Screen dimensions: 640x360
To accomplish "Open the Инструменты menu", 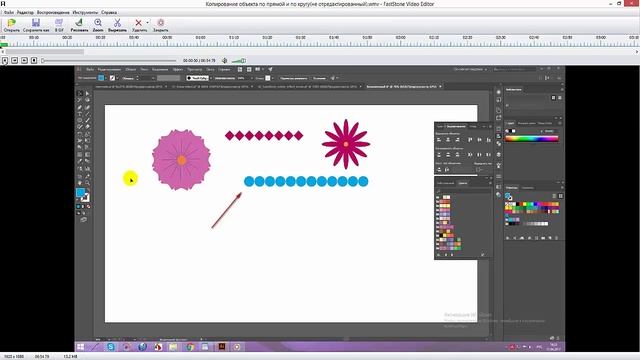I will click(x=85, y=12).
